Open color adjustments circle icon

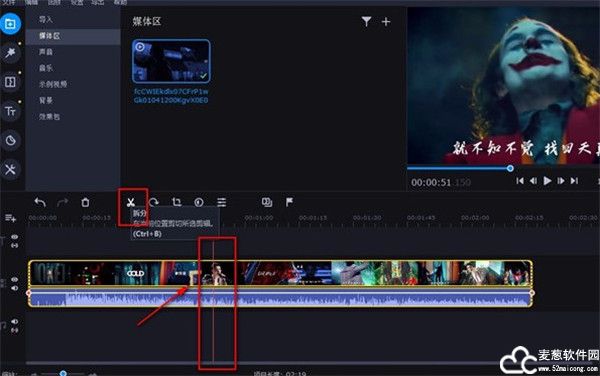[199, 202]
